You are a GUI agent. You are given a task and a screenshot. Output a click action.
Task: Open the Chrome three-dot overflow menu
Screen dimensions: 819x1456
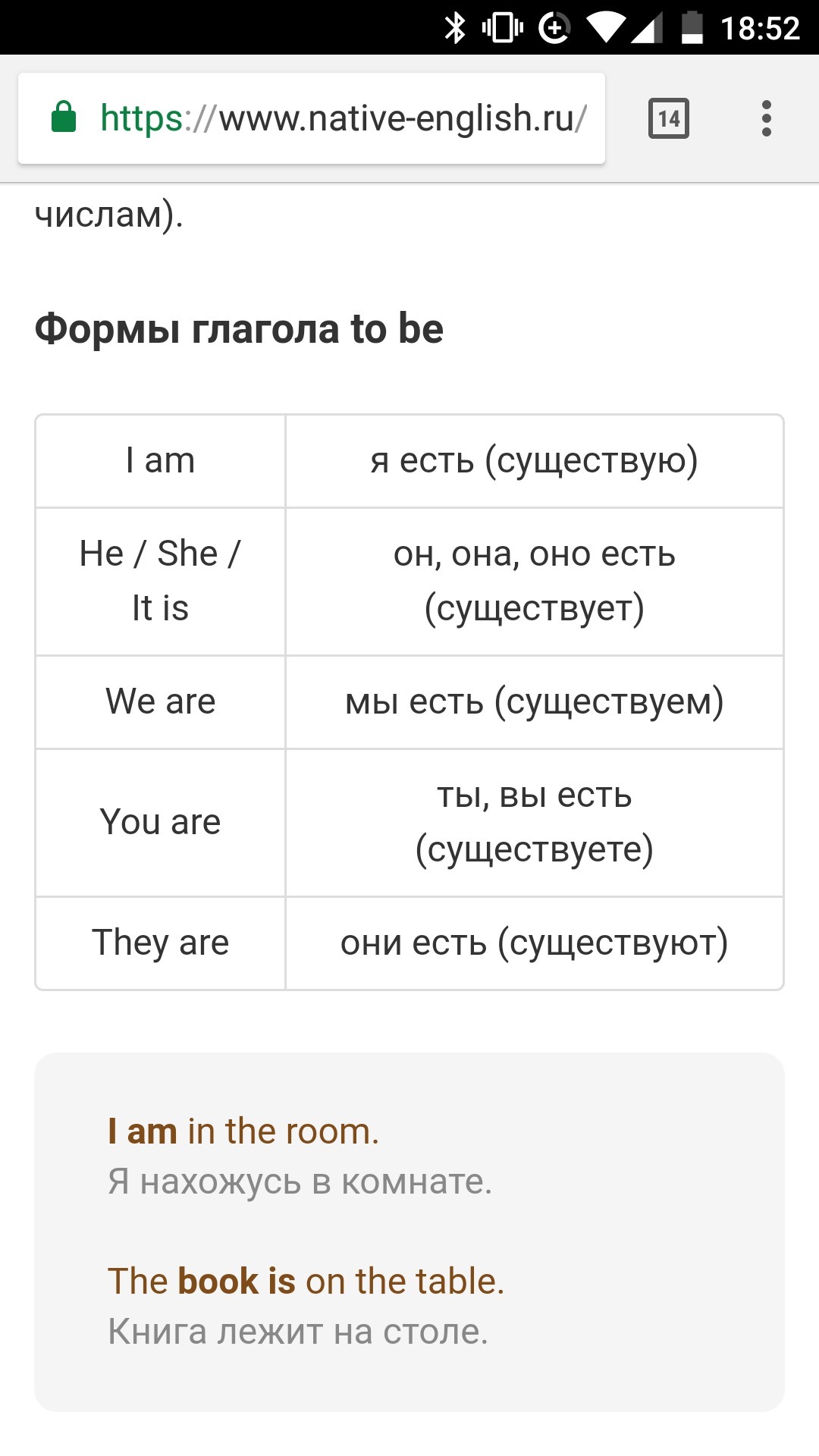pyautogui.click(x=767, y=118)
